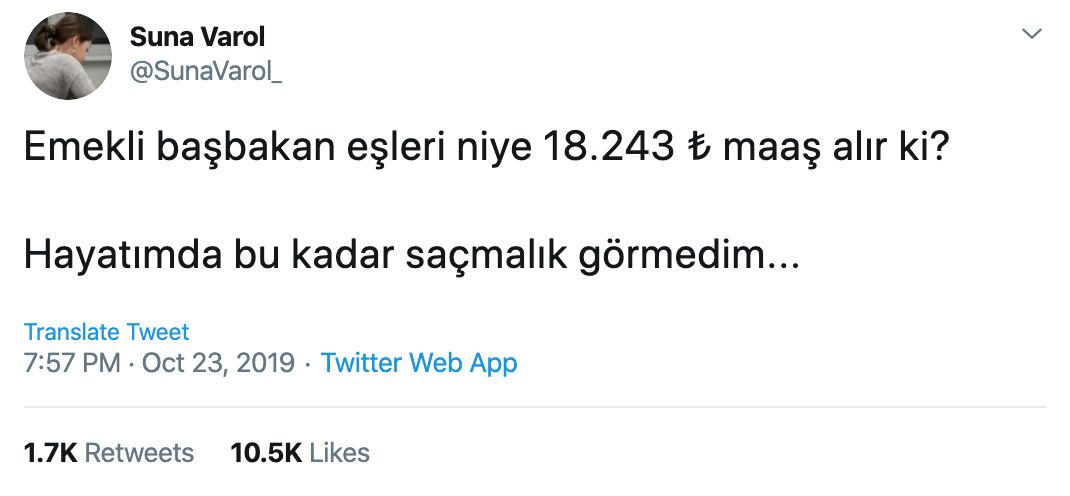Click the Likes label

pos(339,452)
